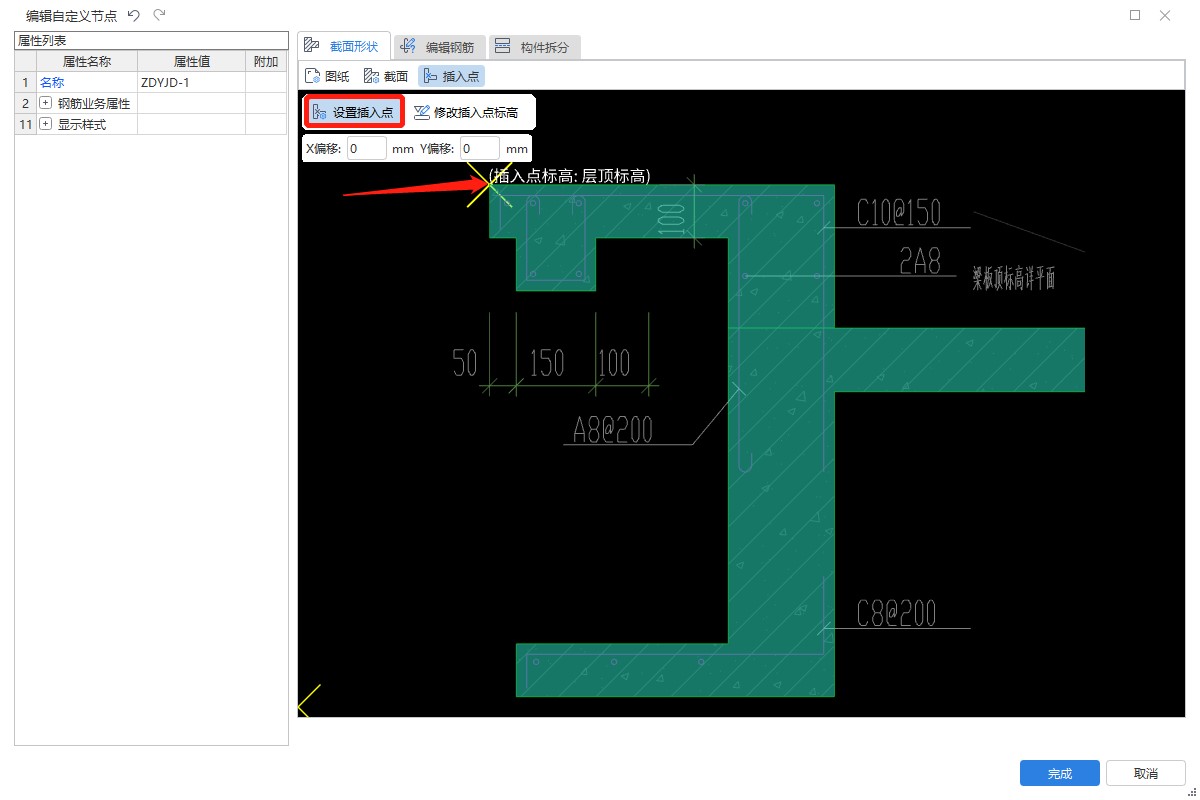Click the 附加 column header
The height and width of the screenshot is (800, 1200).
click(x=266, y=61)
